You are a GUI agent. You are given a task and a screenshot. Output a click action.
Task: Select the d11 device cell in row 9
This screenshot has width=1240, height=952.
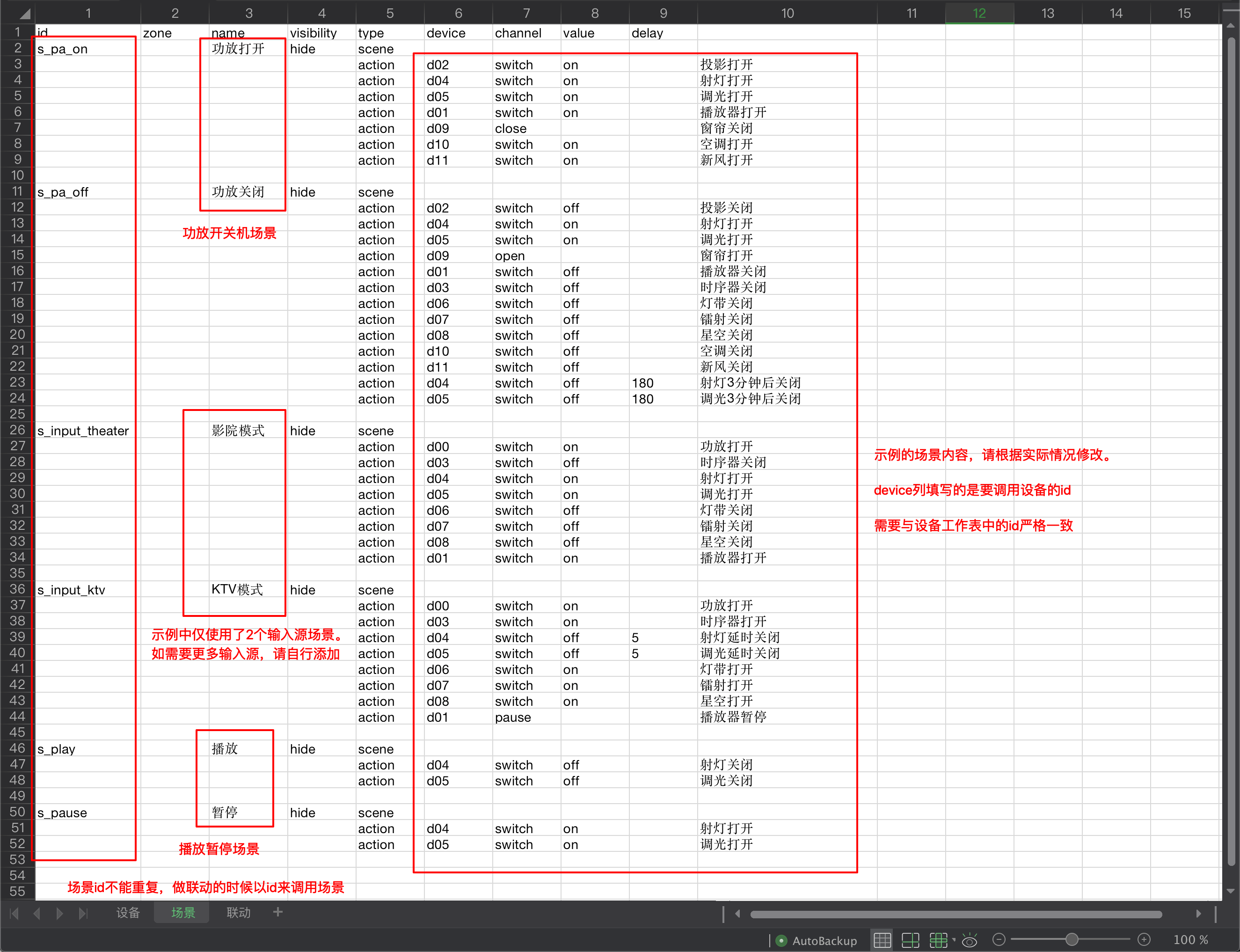pos(458,161)
